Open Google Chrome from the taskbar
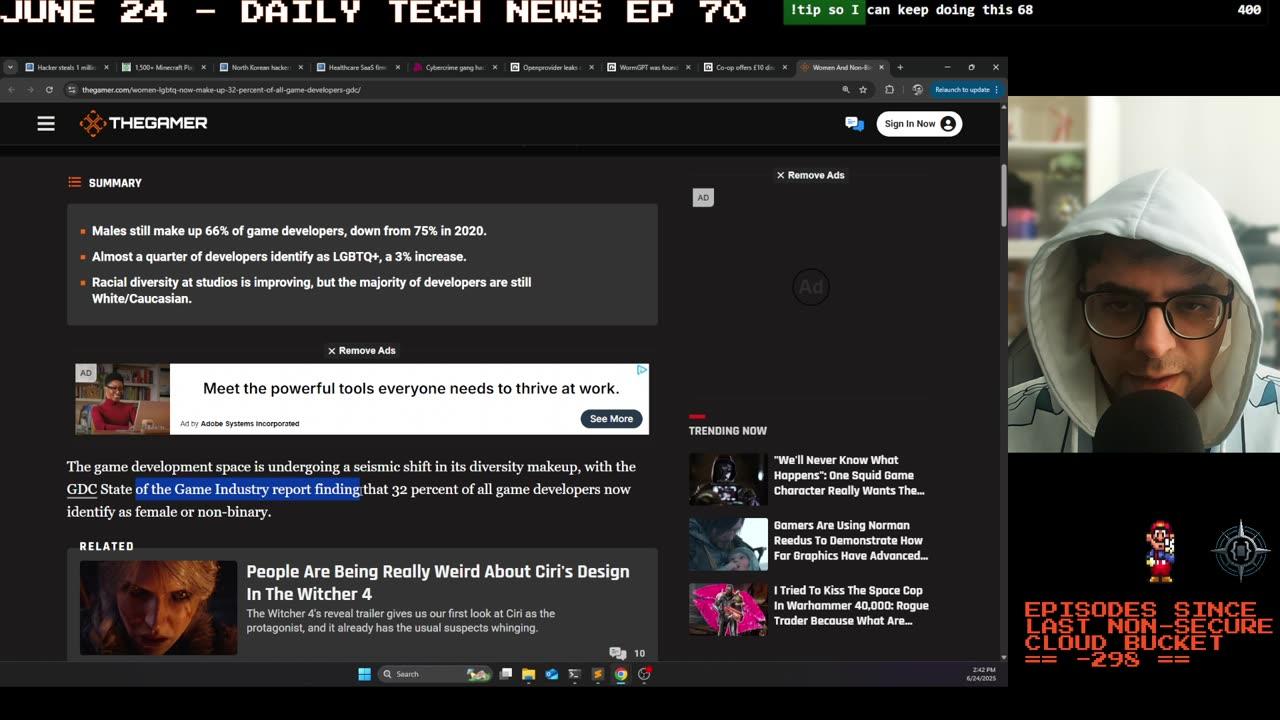Screen dimensions: 1280x720 click(x=621, y=674)
